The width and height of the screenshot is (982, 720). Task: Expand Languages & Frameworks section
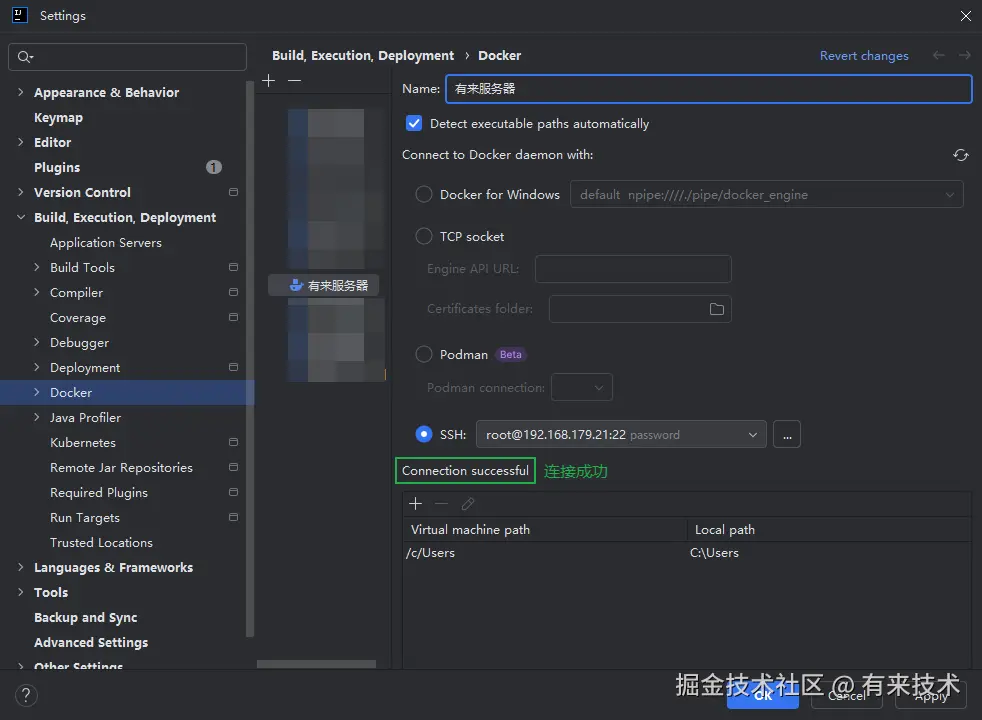click(x=21, y=567)
